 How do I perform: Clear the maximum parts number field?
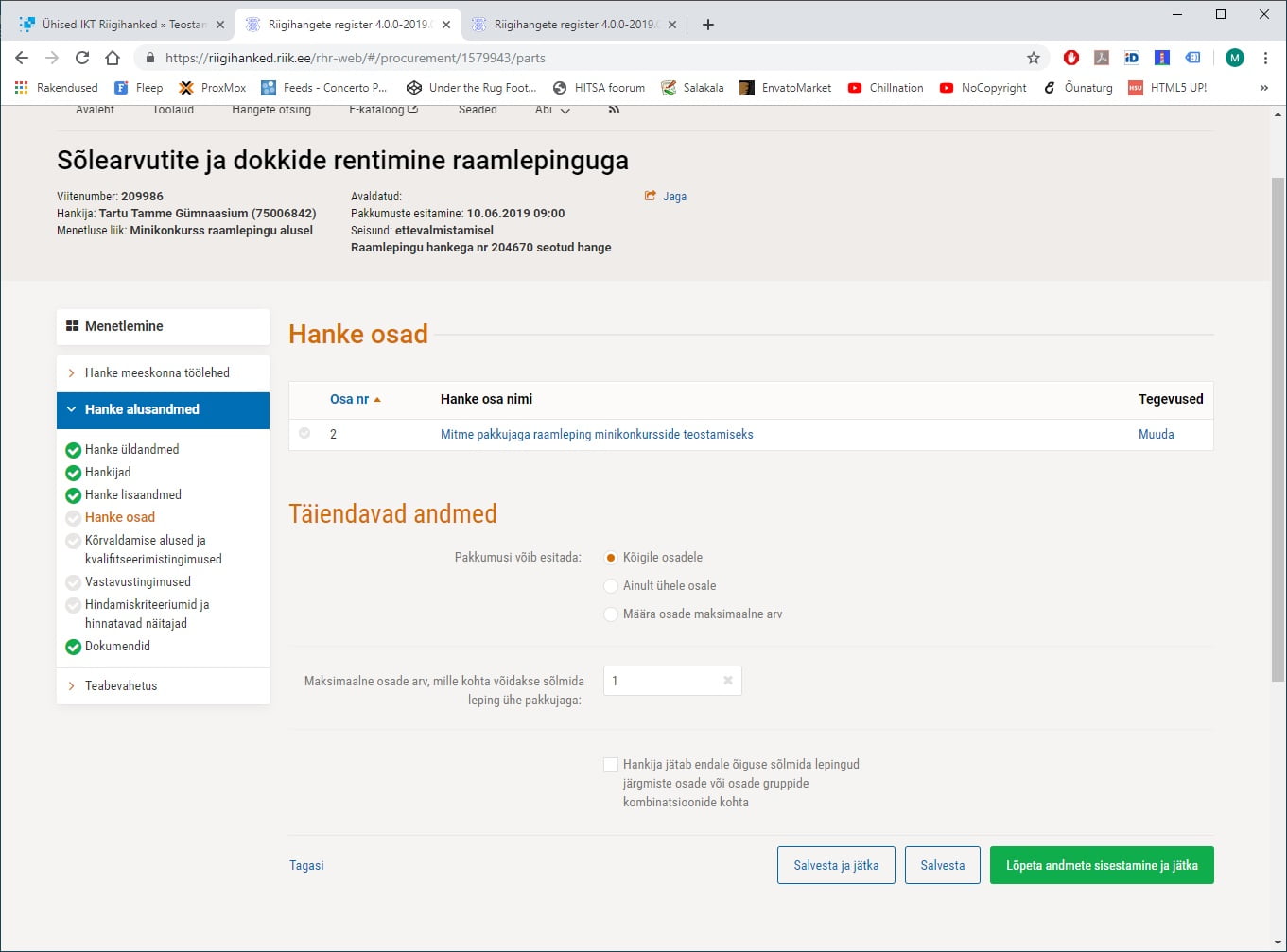tap(728, 681)
